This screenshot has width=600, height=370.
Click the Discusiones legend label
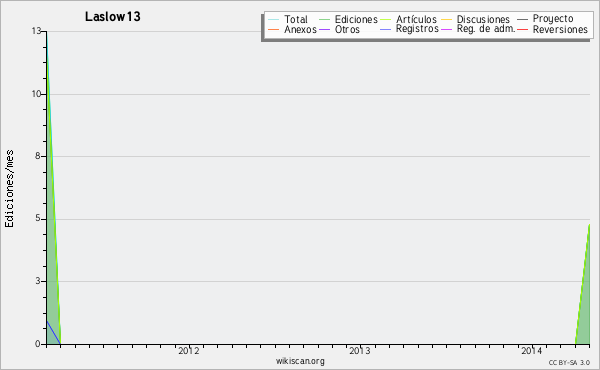[x=483, y=19]
